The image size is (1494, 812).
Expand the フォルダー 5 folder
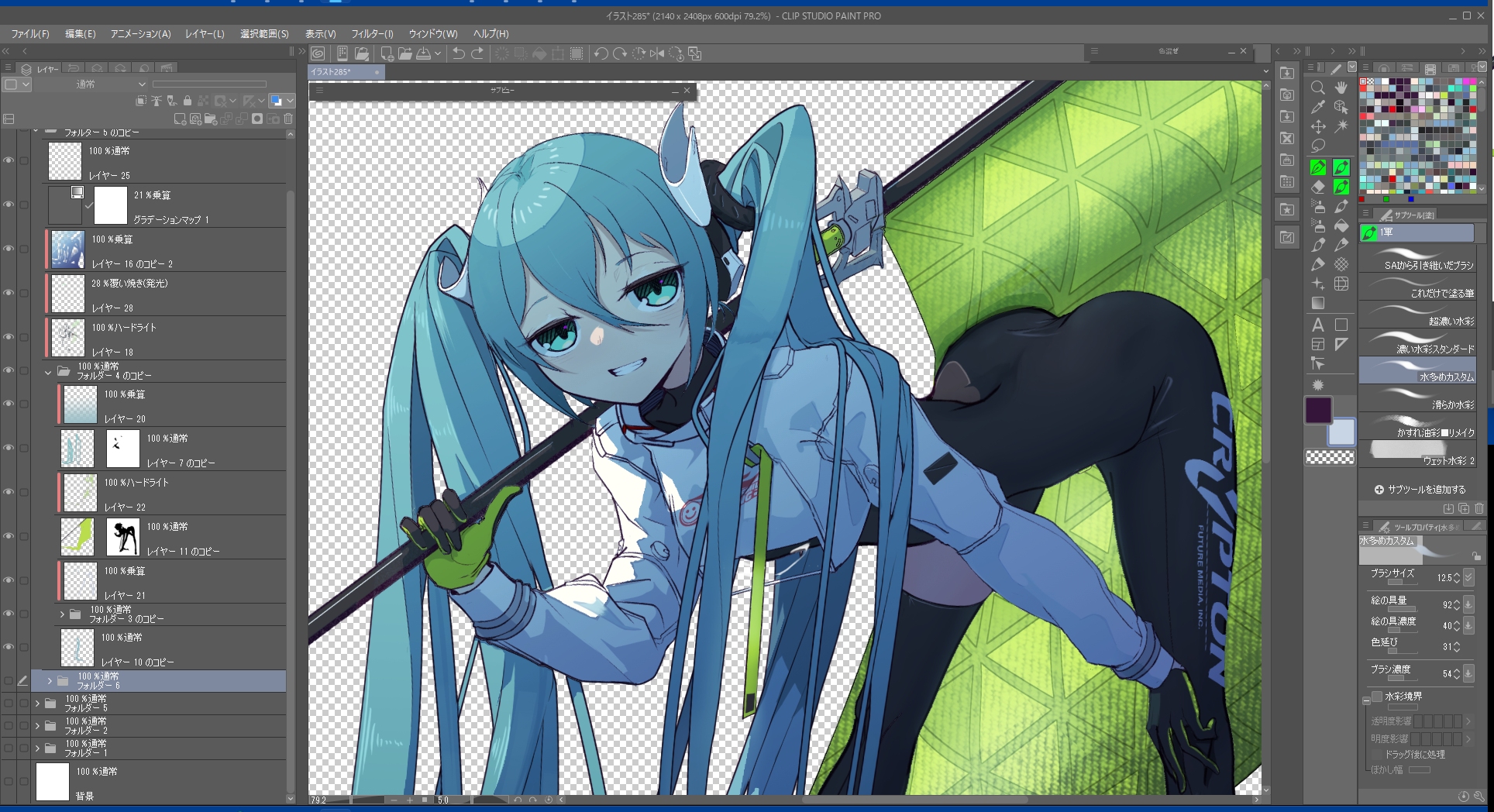(x=37, y=704)
